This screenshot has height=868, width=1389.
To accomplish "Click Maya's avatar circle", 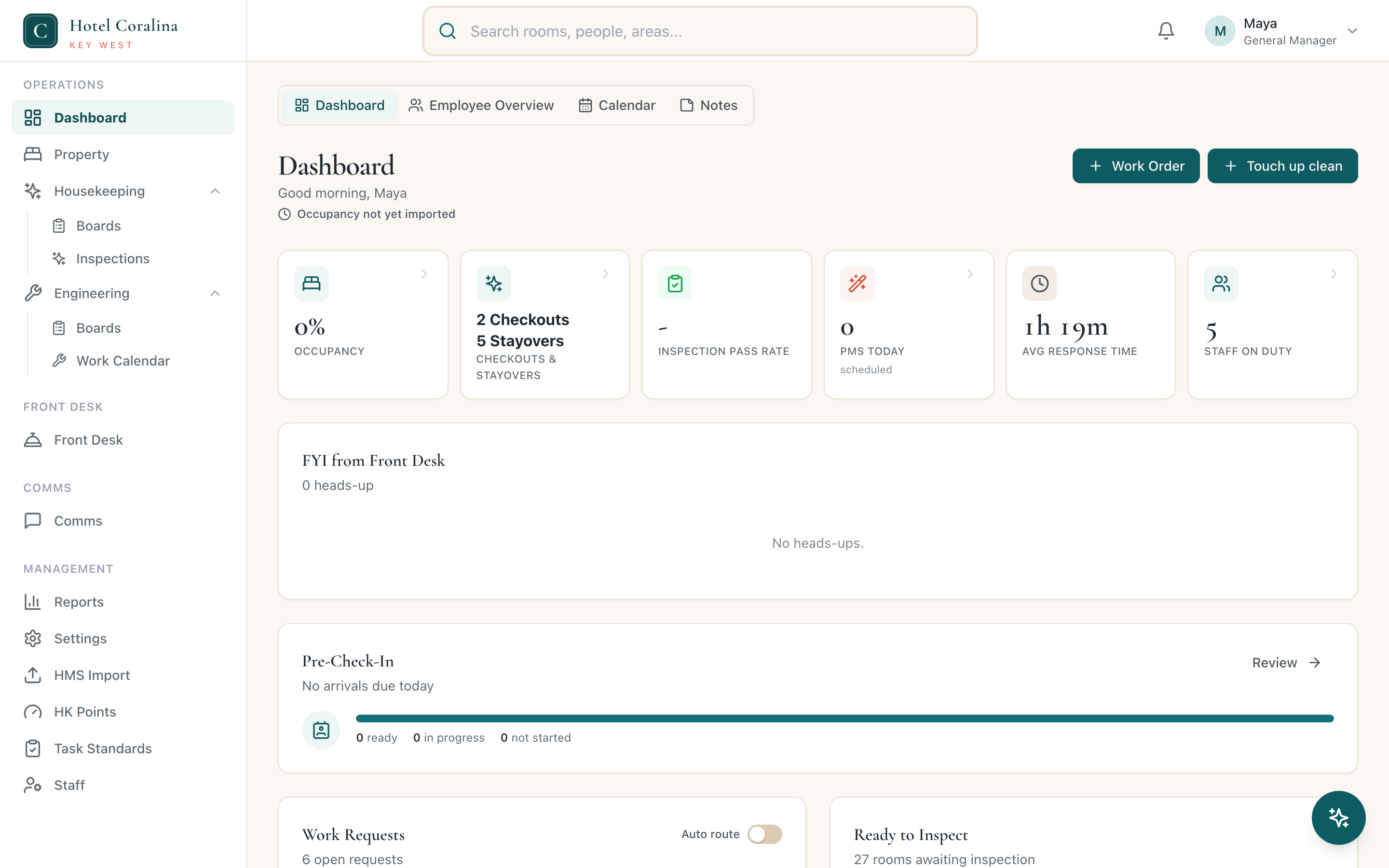I will 1220,31.
